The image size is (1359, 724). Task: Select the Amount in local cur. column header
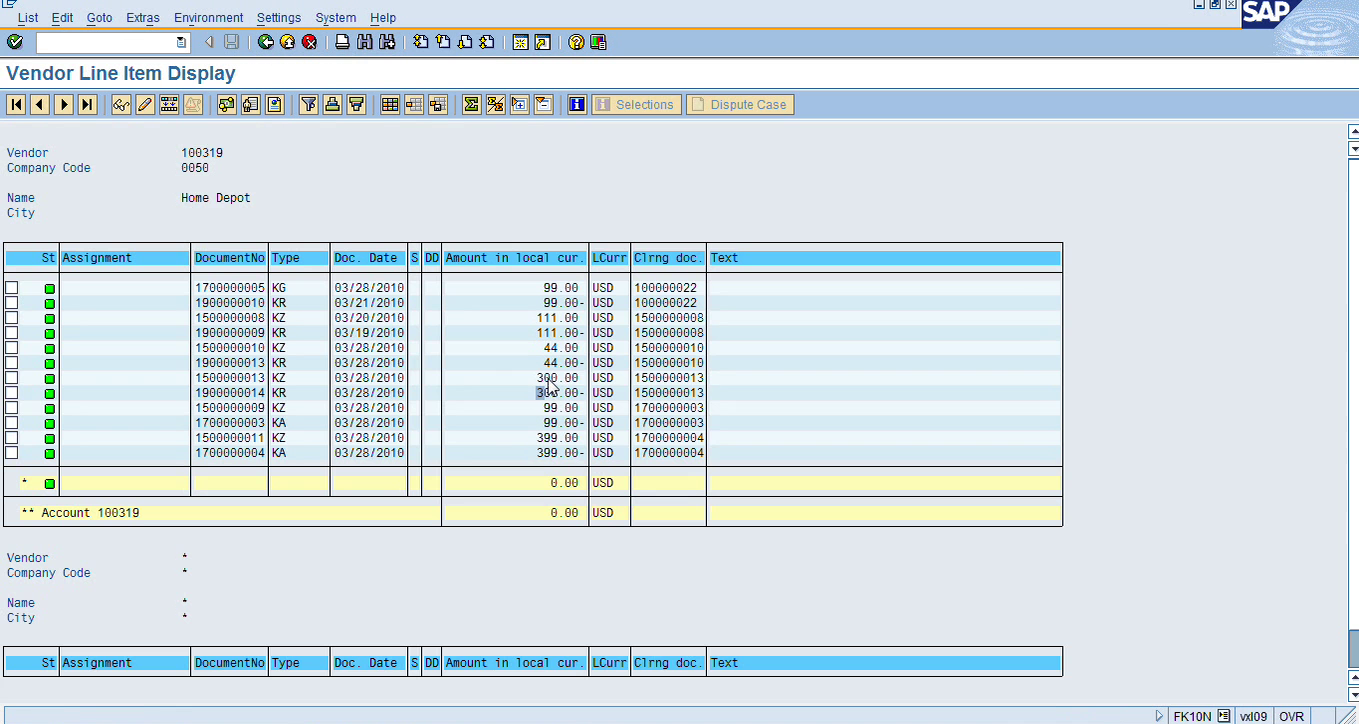click(516, 258)
